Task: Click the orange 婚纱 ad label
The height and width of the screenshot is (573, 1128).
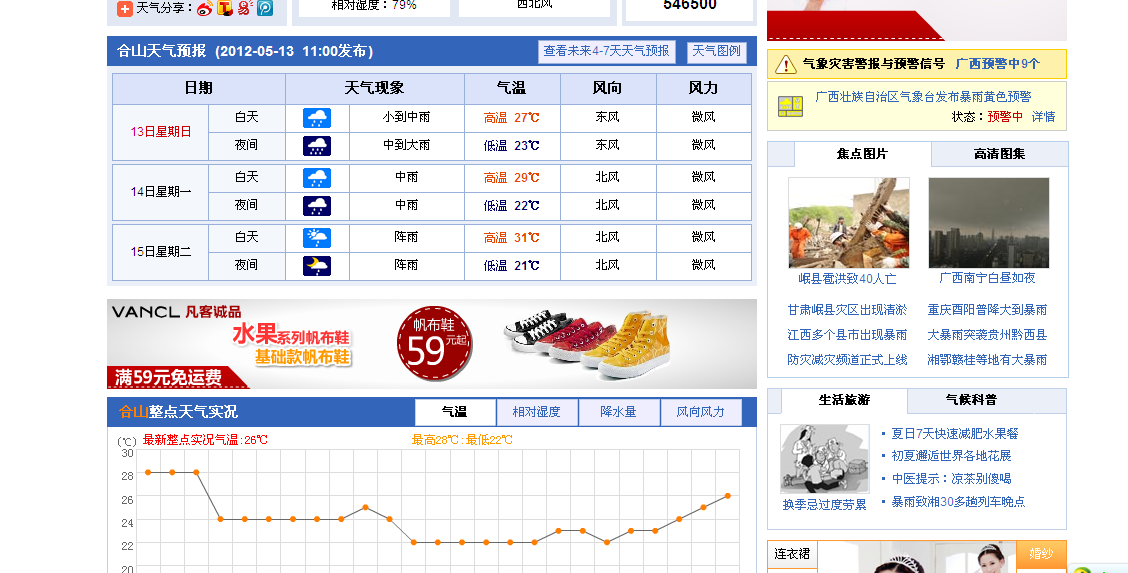Action: pos(1041,554)
